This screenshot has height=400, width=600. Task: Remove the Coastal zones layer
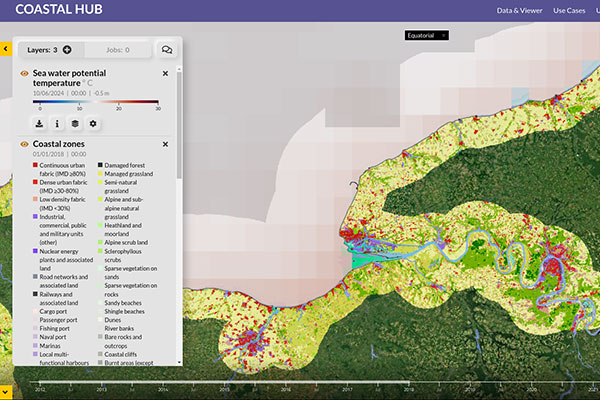point(165,144)
